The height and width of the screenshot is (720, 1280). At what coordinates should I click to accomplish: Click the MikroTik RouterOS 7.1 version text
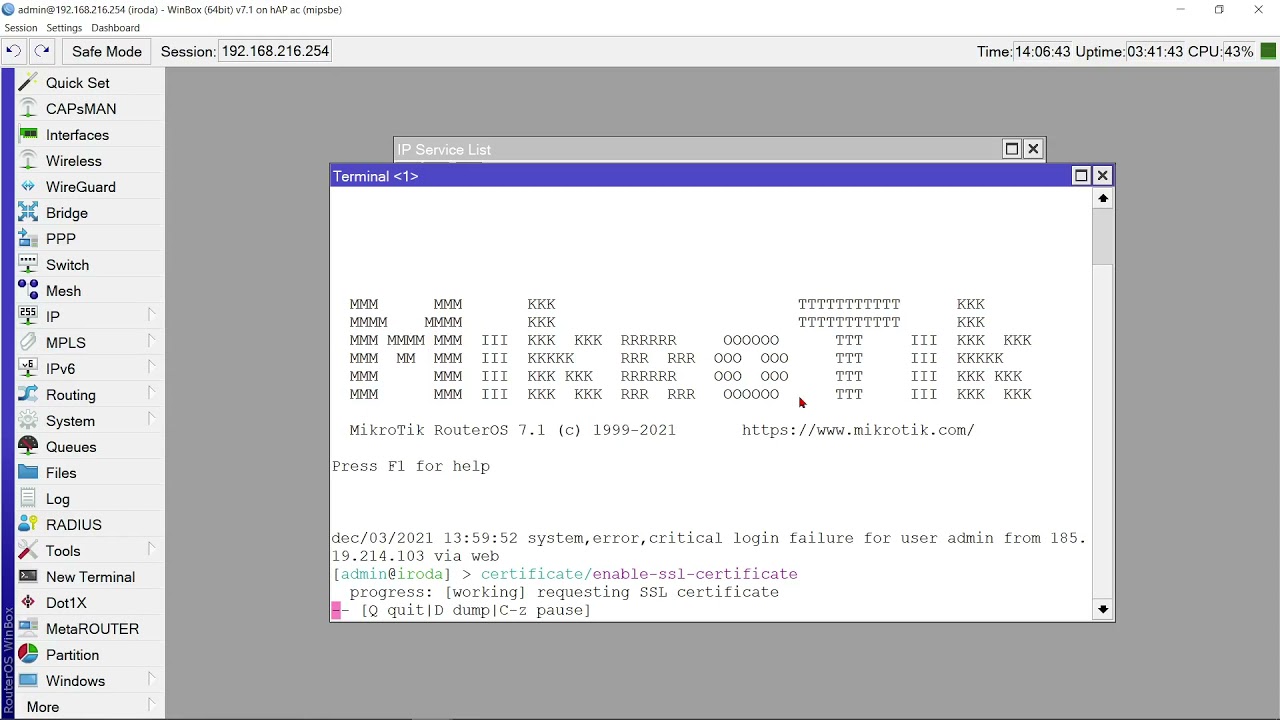point(513,430)
